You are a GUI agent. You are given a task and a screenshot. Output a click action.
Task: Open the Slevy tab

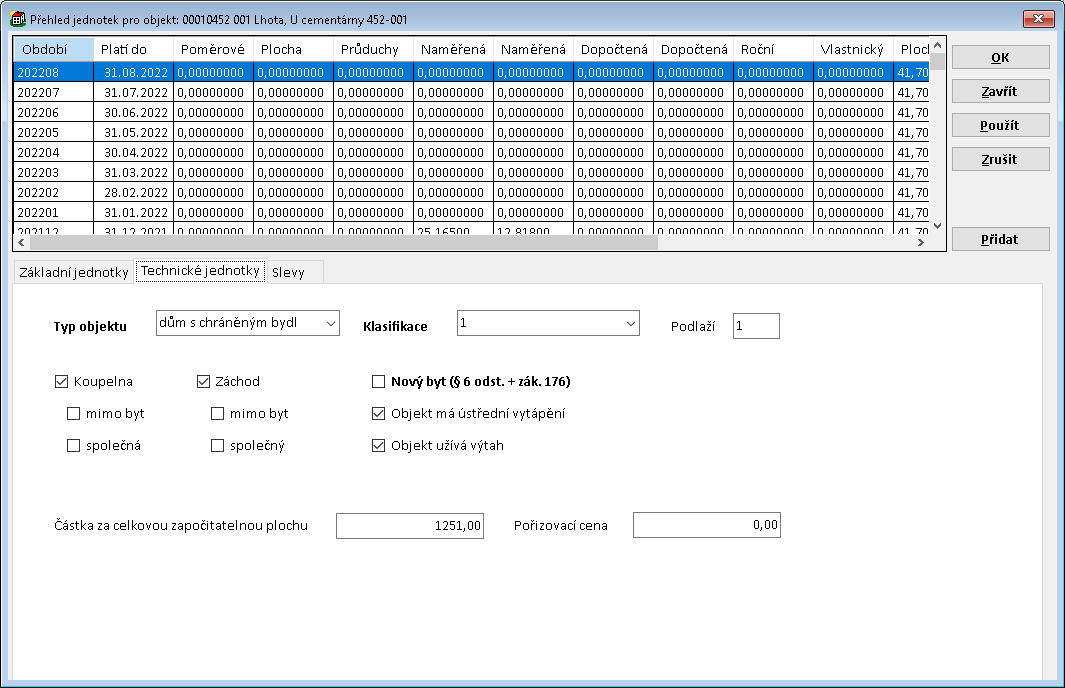tap(288, 273)
